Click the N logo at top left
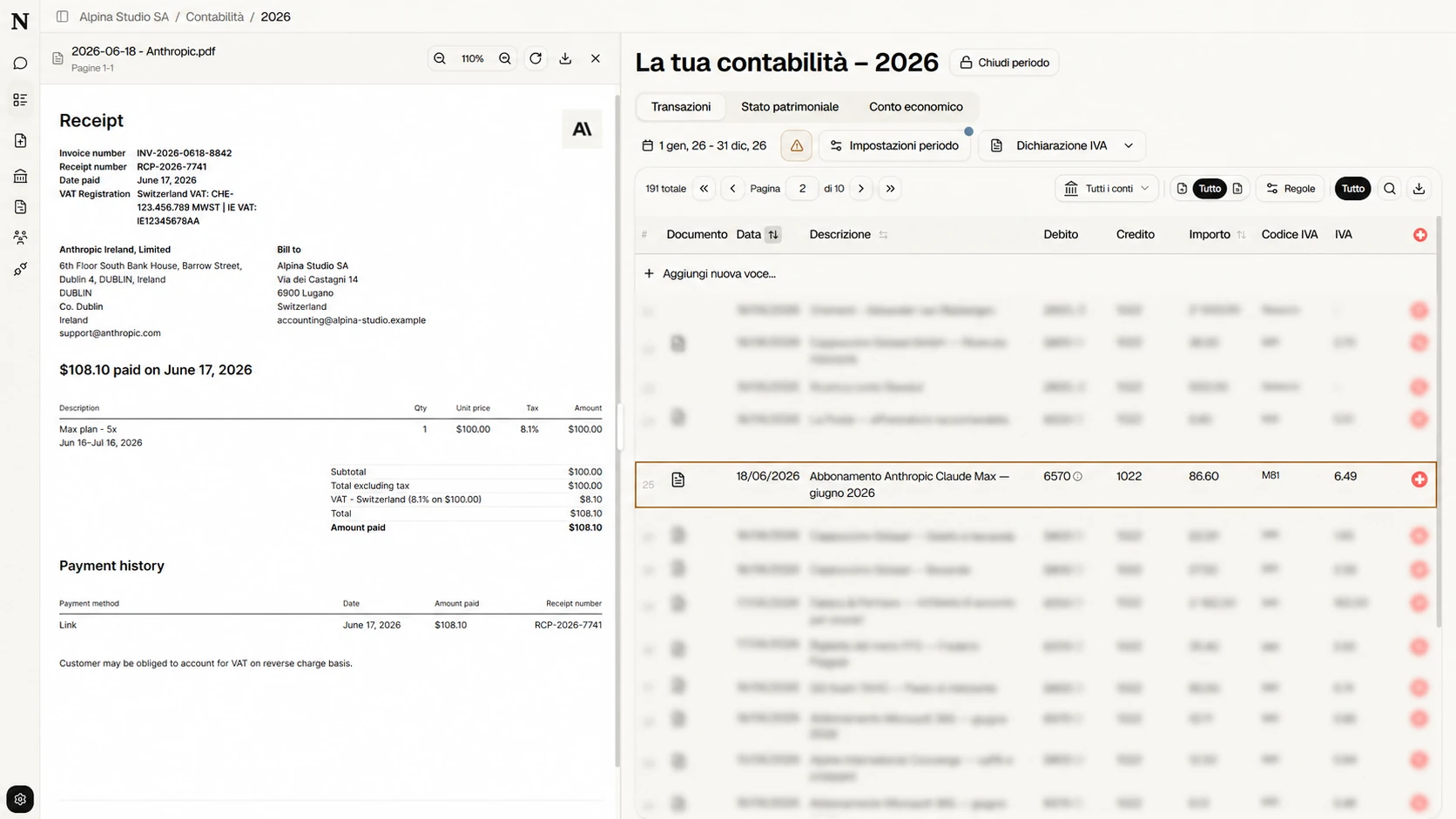 [20, 20]
